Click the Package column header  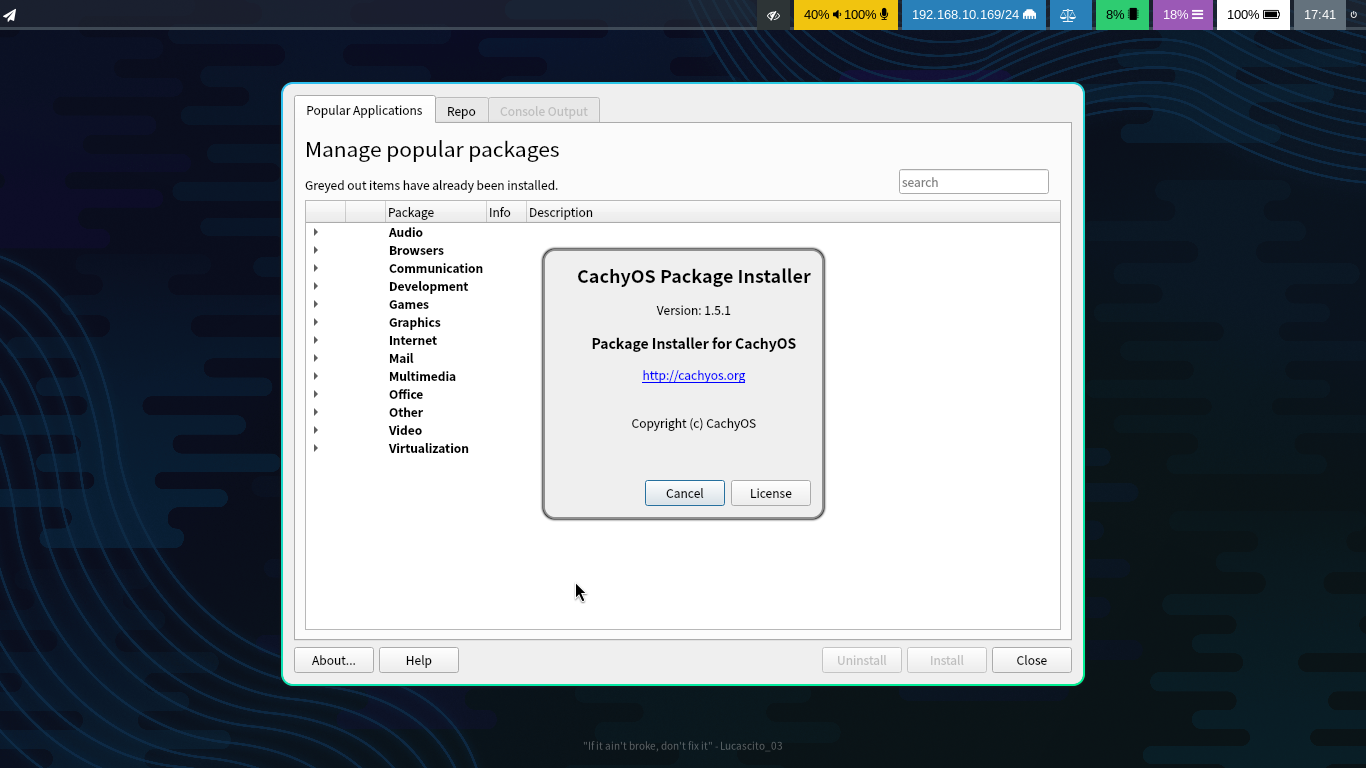coord(436,212)
